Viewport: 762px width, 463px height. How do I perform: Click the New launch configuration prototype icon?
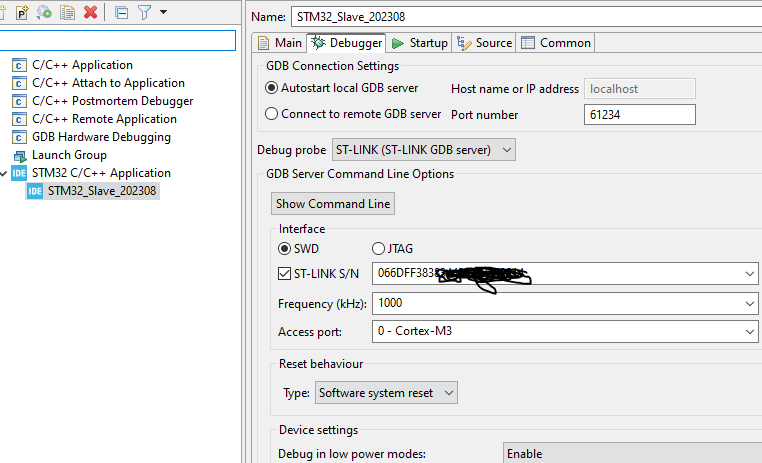[22, 12]
